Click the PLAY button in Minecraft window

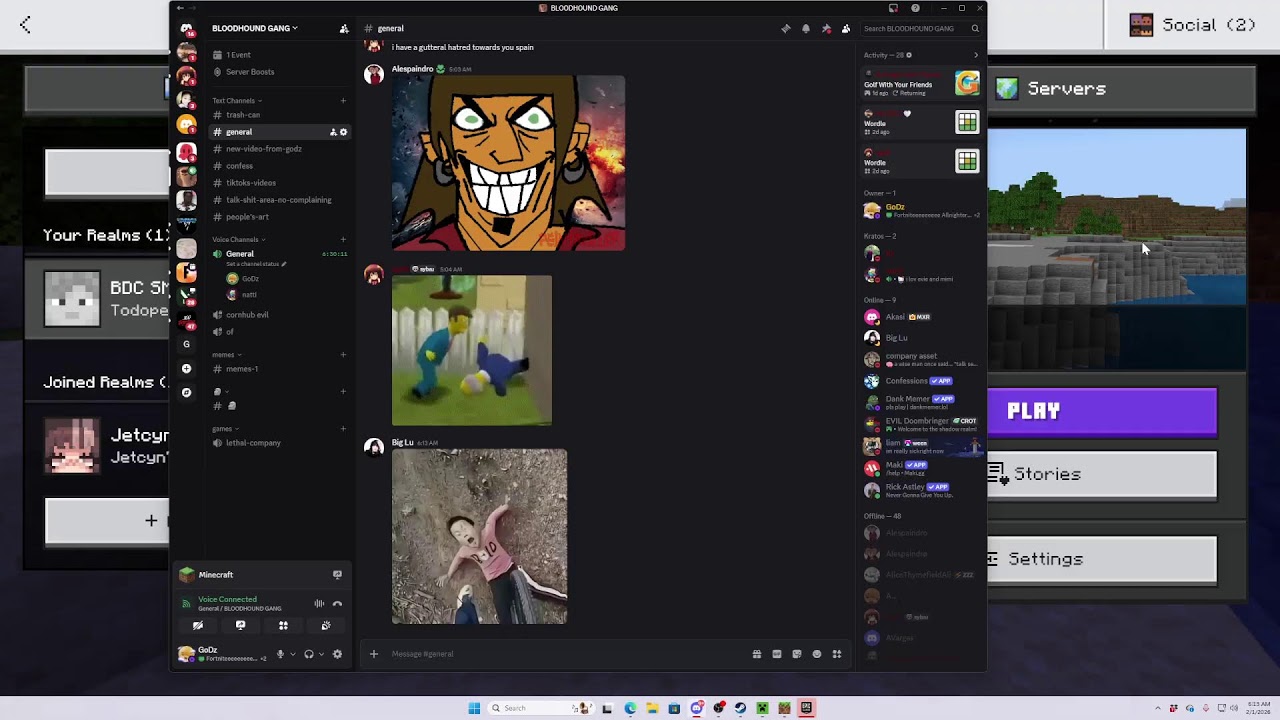click(1102, 412)
